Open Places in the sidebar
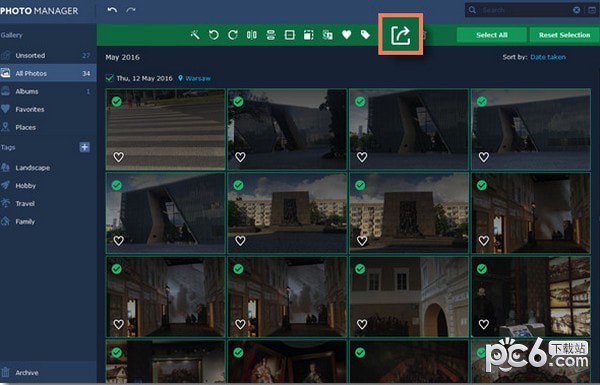The width and height of the screenshot is (600, 385). 48,127
